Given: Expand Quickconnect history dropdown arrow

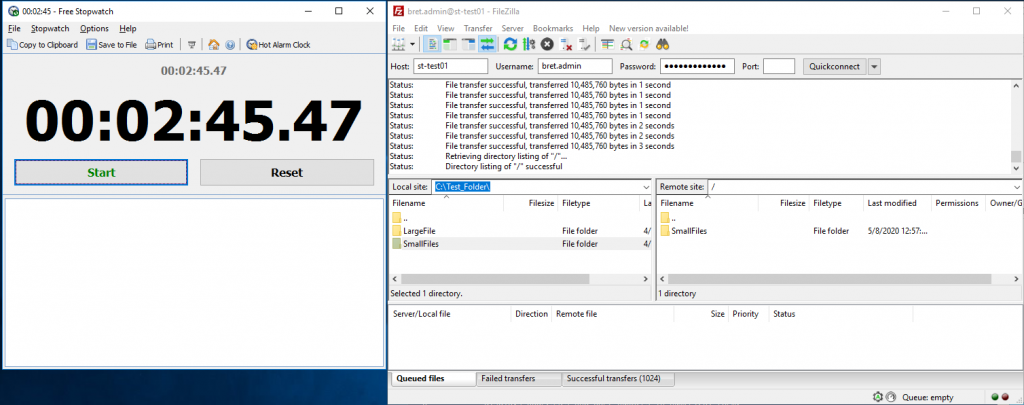Looking at the screenshot, I should click(x=874, y=66).
